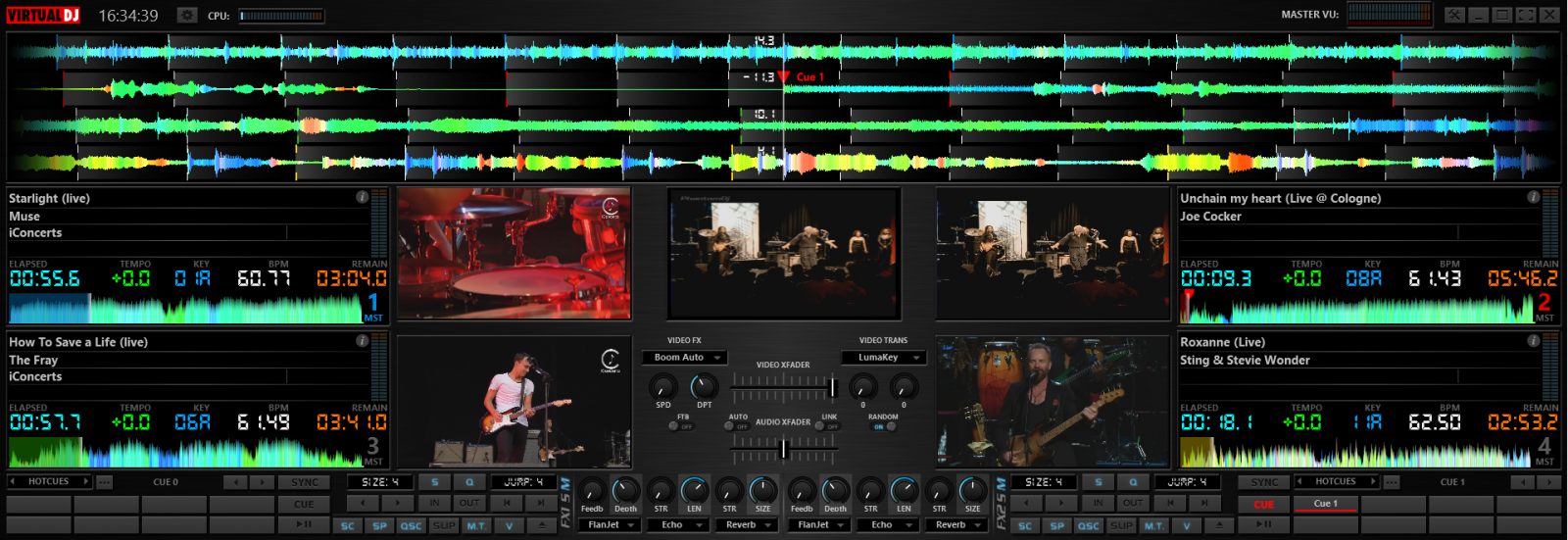Screen dimensions: 1568x540
Task: Click the left FX1 Echo LEN knob
Action: 694,490
